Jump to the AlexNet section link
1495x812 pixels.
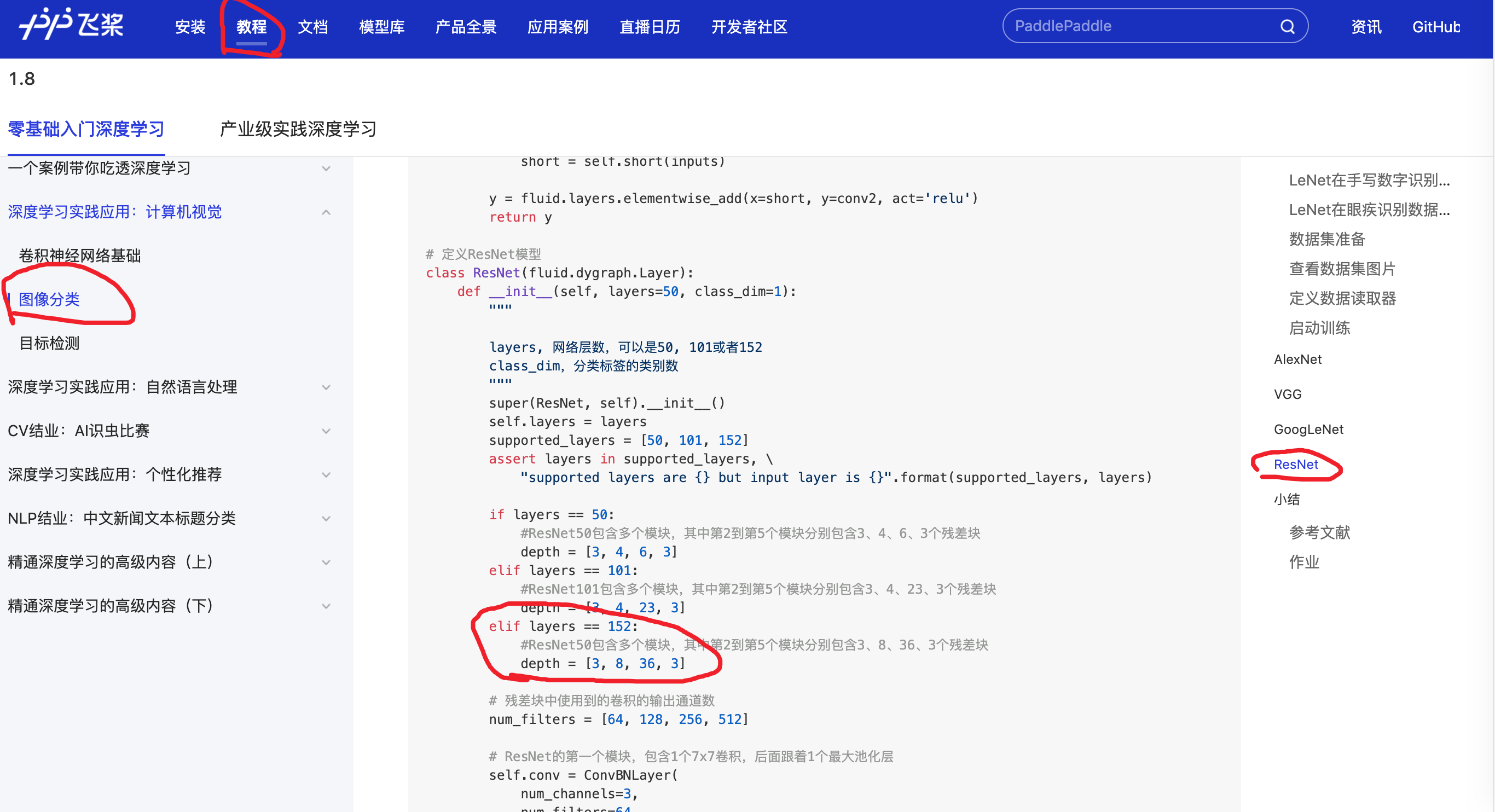(x=1297, y=359)
